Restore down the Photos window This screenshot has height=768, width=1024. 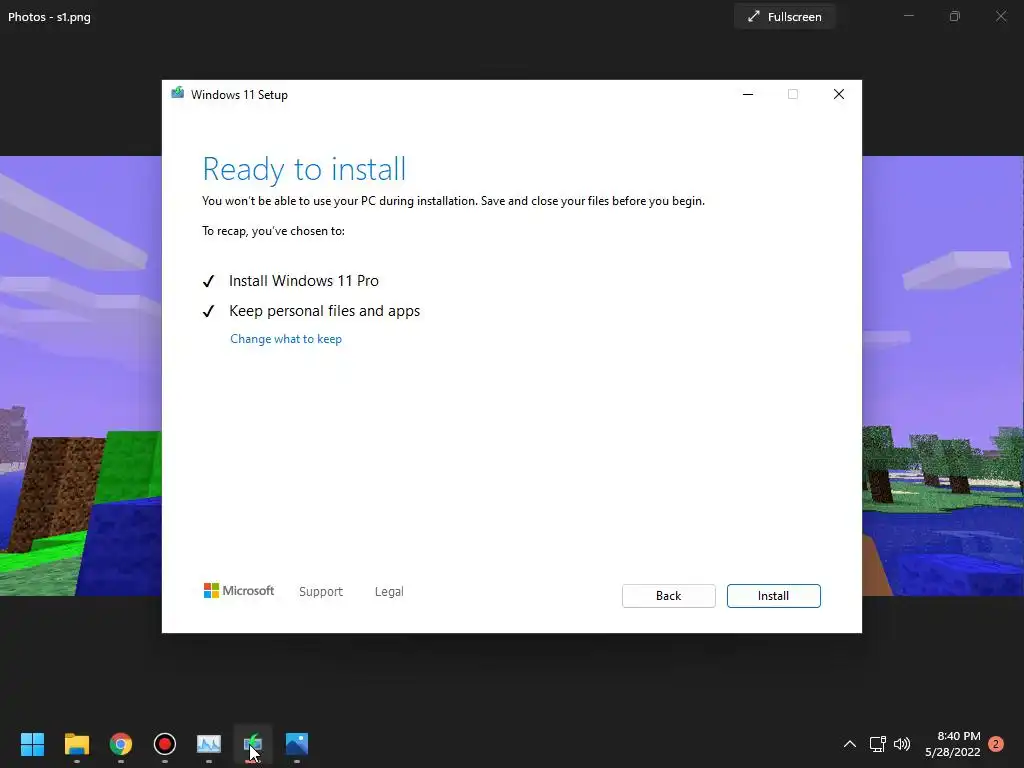click(x=955, y=16)
